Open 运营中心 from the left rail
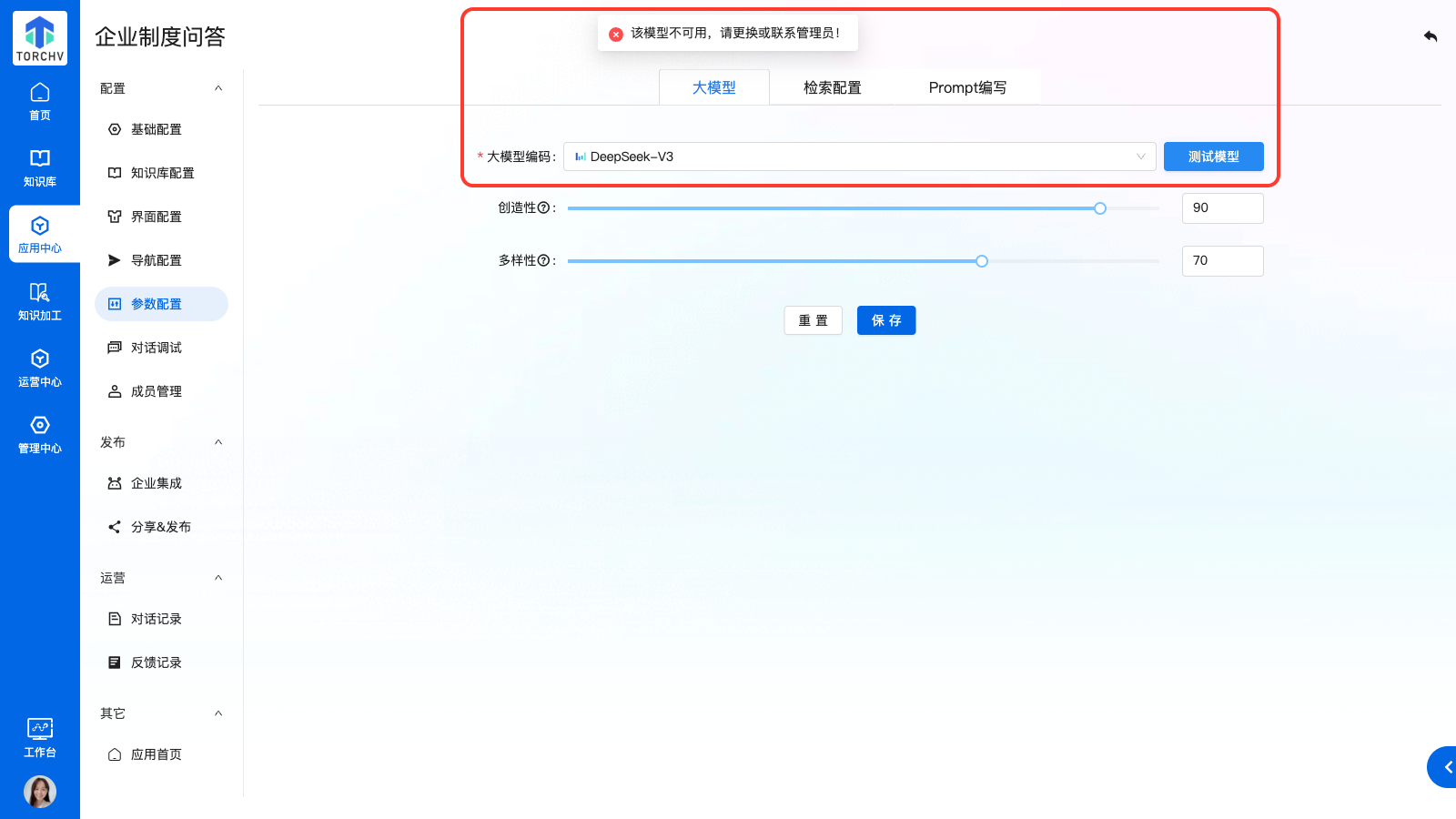The height and width of the screenshot is (819, 1456). point(40,369)
